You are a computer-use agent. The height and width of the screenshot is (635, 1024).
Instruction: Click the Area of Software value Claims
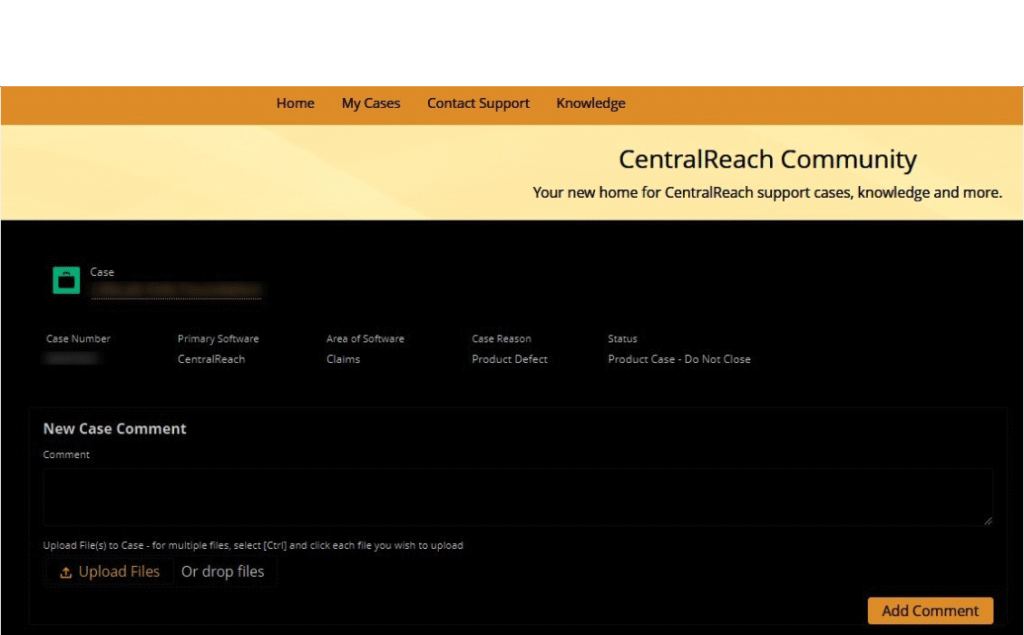pyautogui.click(x=343, y=359)
